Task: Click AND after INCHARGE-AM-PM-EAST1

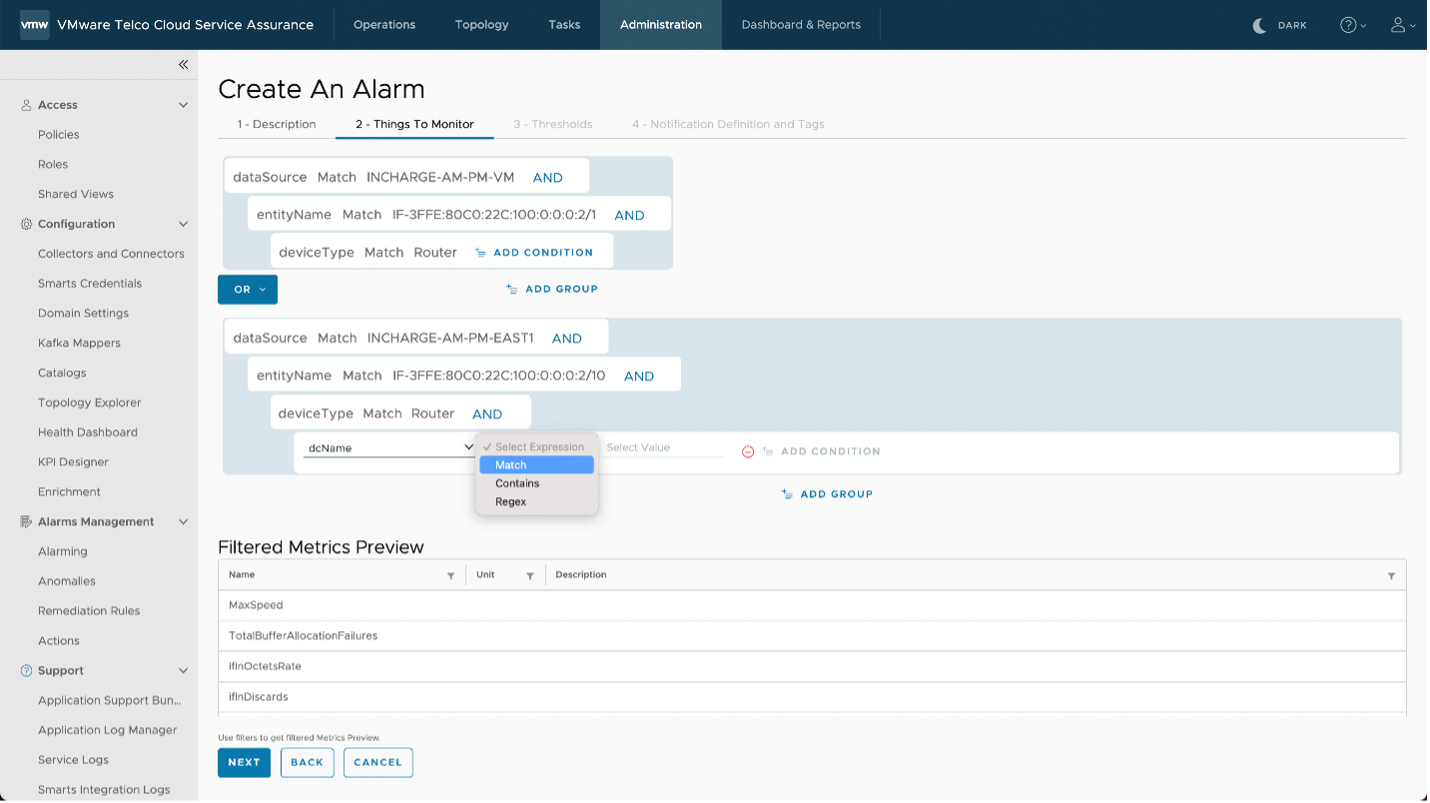Action: (567, 339)
